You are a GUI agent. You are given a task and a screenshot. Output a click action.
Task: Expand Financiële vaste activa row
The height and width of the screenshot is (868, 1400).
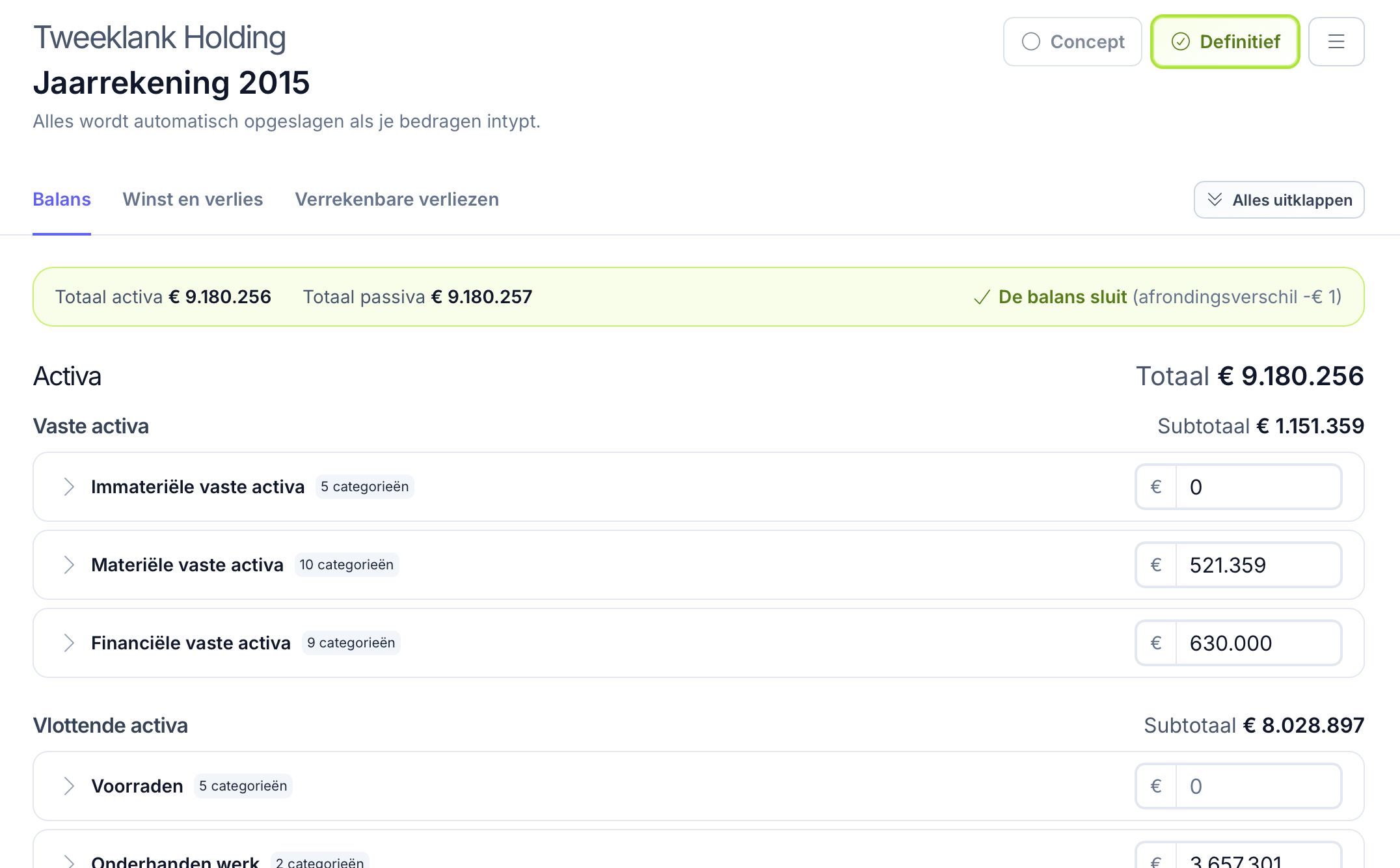69,643
